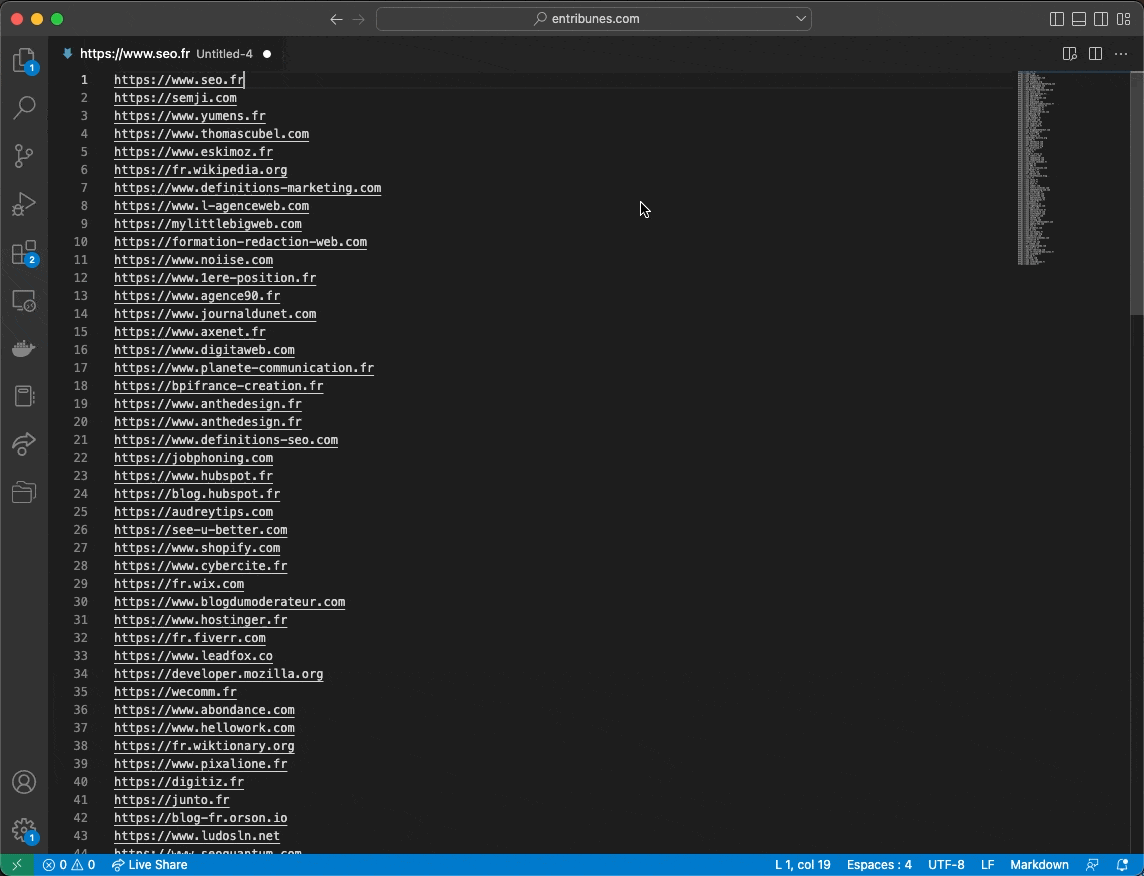Toggle the primary side bar
Viewport: 1144px width, 876px height.
coord(1056,19)
